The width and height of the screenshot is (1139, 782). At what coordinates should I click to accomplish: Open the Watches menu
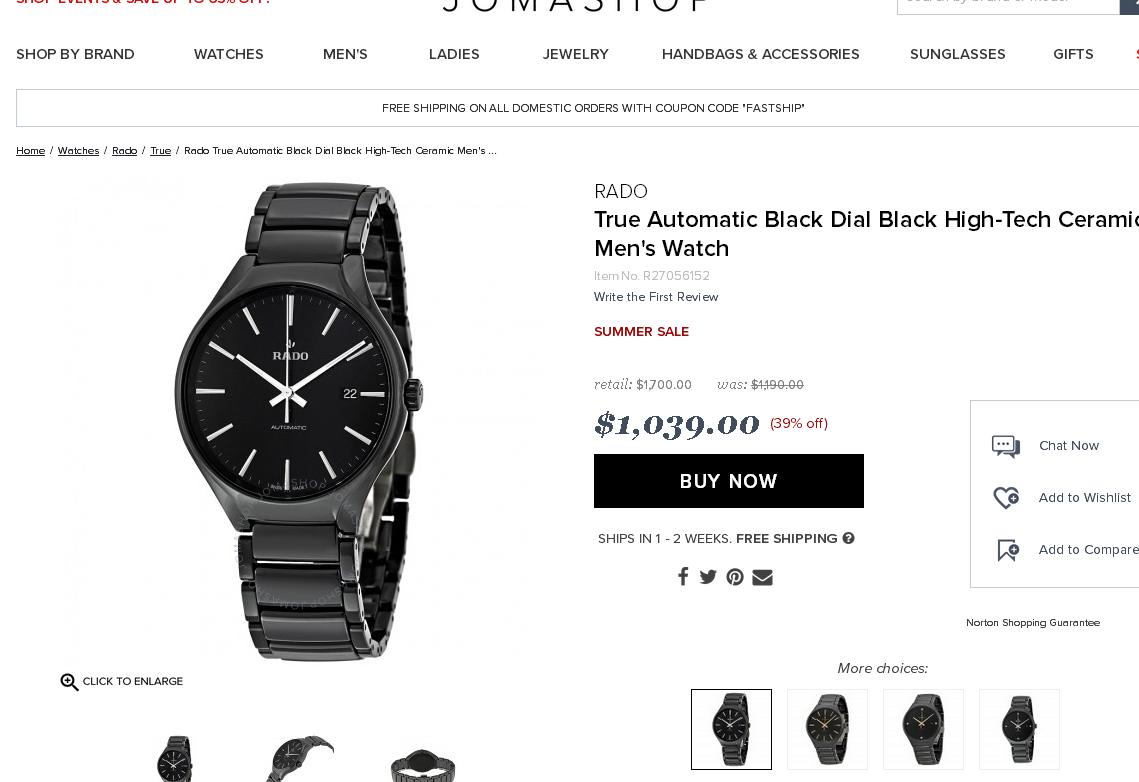click(228, 54)
